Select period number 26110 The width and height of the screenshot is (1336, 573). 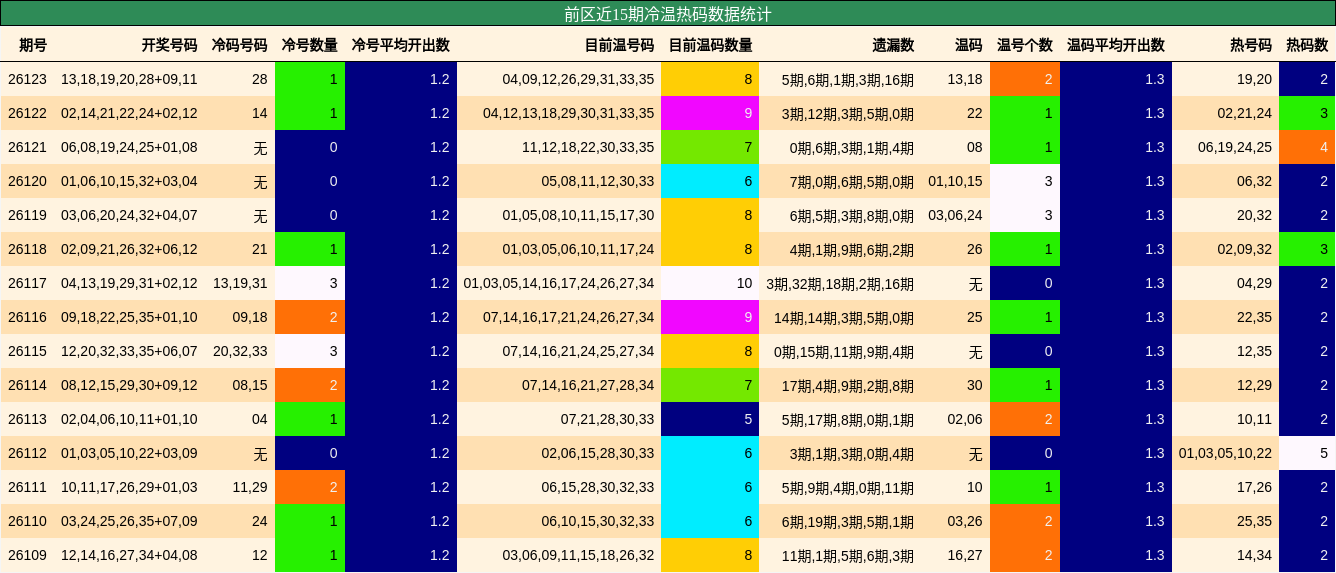click(27, 521)
